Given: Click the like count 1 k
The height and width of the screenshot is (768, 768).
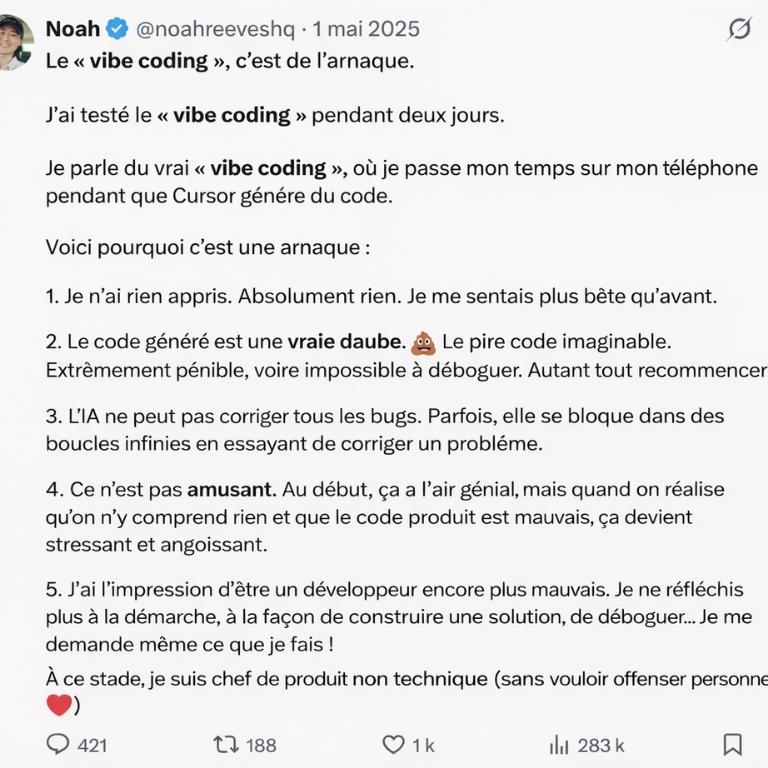Looking at the screenshot, I should (424, 745).
